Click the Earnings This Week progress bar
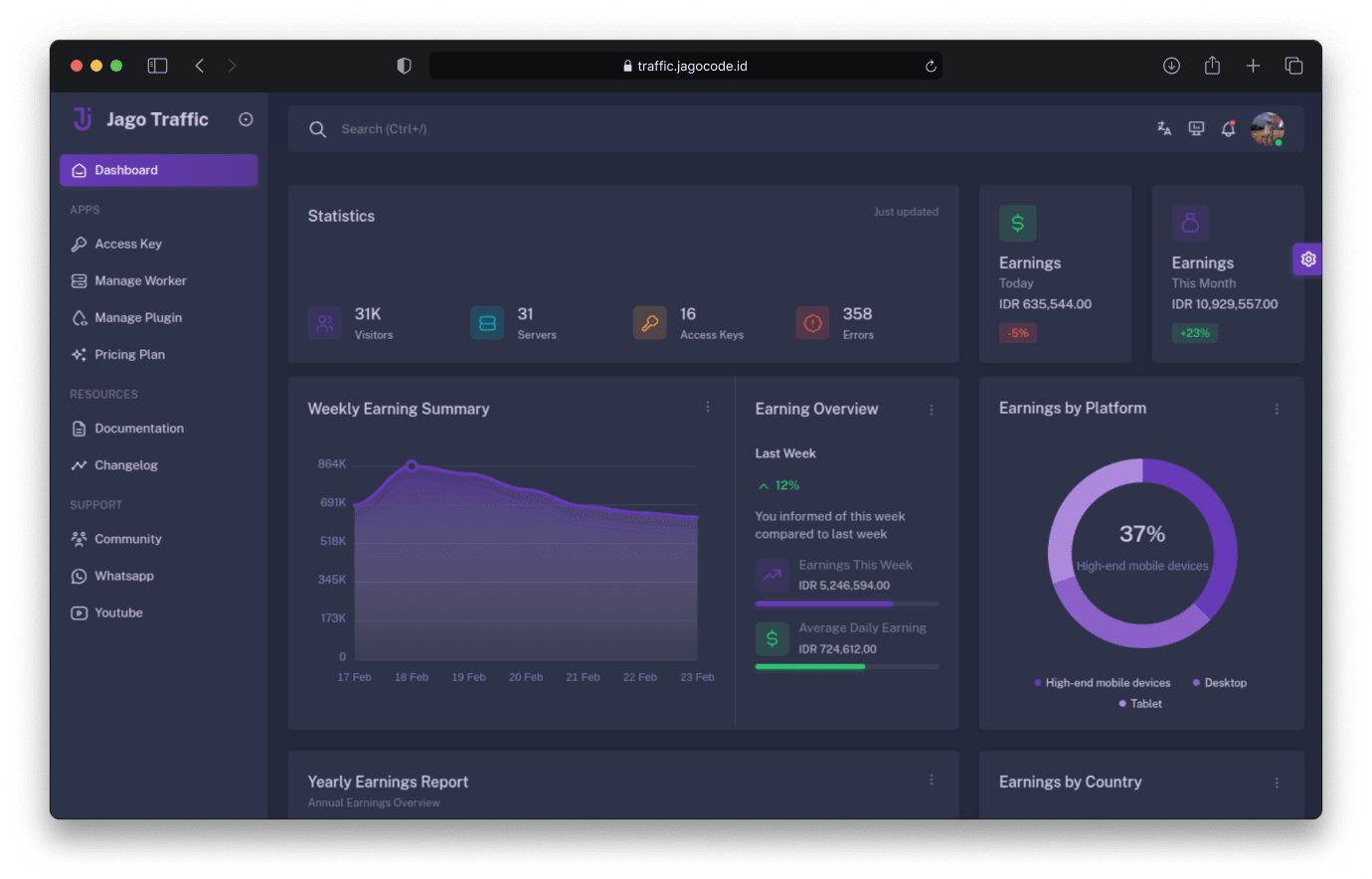 846,604
